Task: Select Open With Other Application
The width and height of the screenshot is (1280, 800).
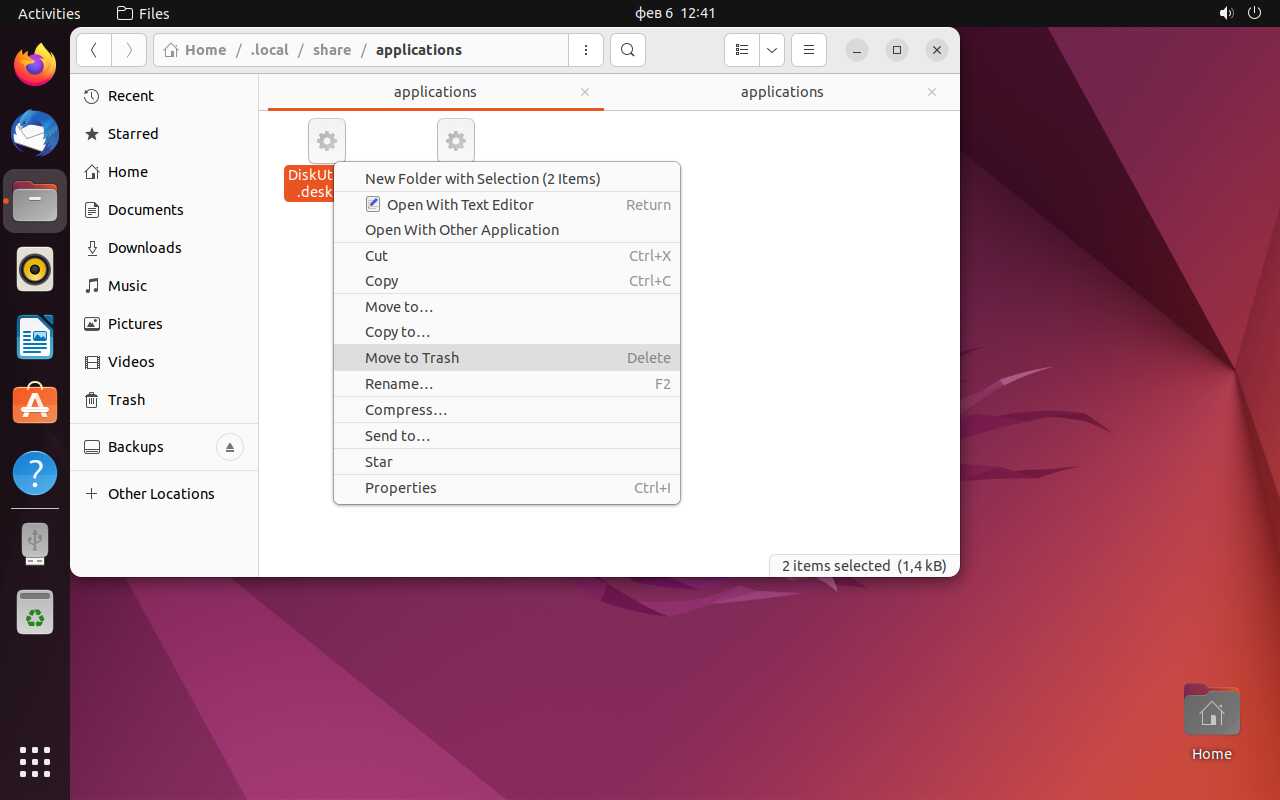Action: (x=507, y=230)
